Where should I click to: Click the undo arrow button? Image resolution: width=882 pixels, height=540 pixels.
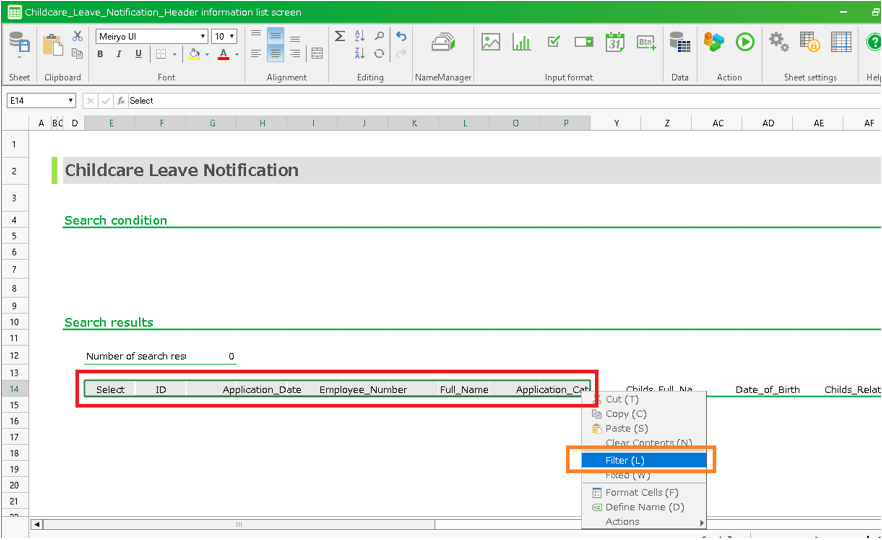[401, 36]
